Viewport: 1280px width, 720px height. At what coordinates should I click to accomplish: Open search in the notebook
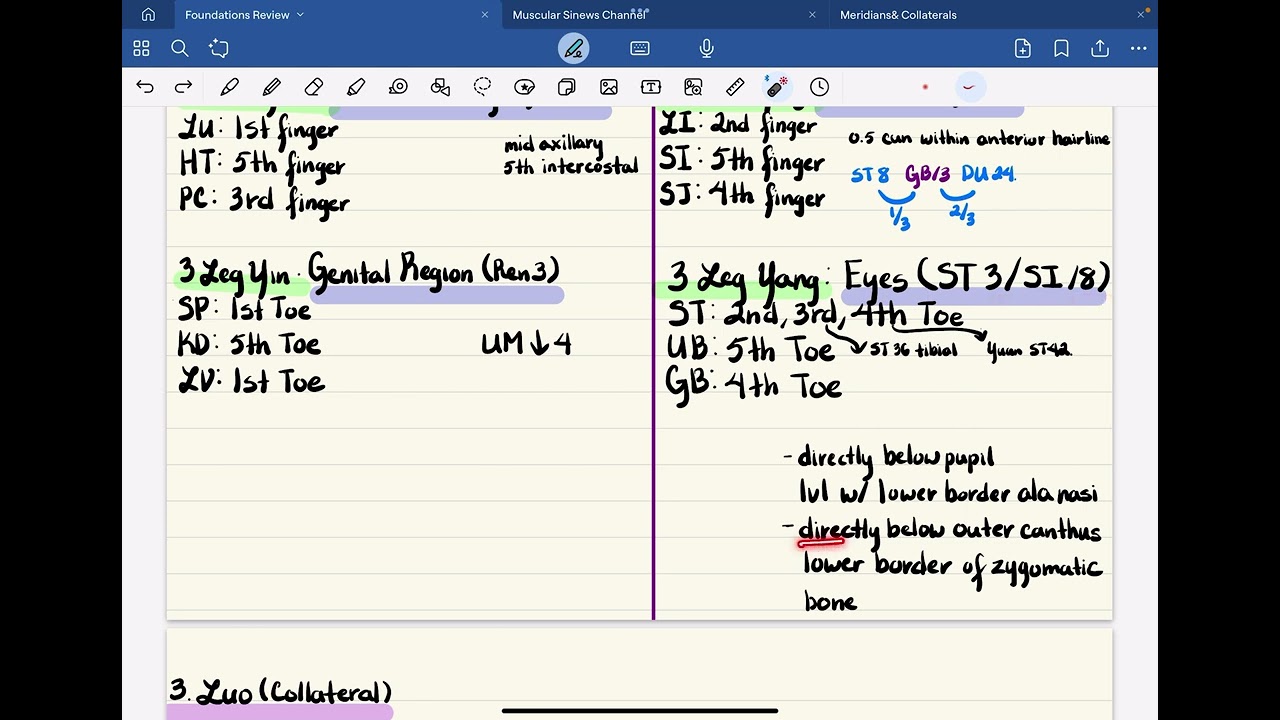tap(180, 48)
